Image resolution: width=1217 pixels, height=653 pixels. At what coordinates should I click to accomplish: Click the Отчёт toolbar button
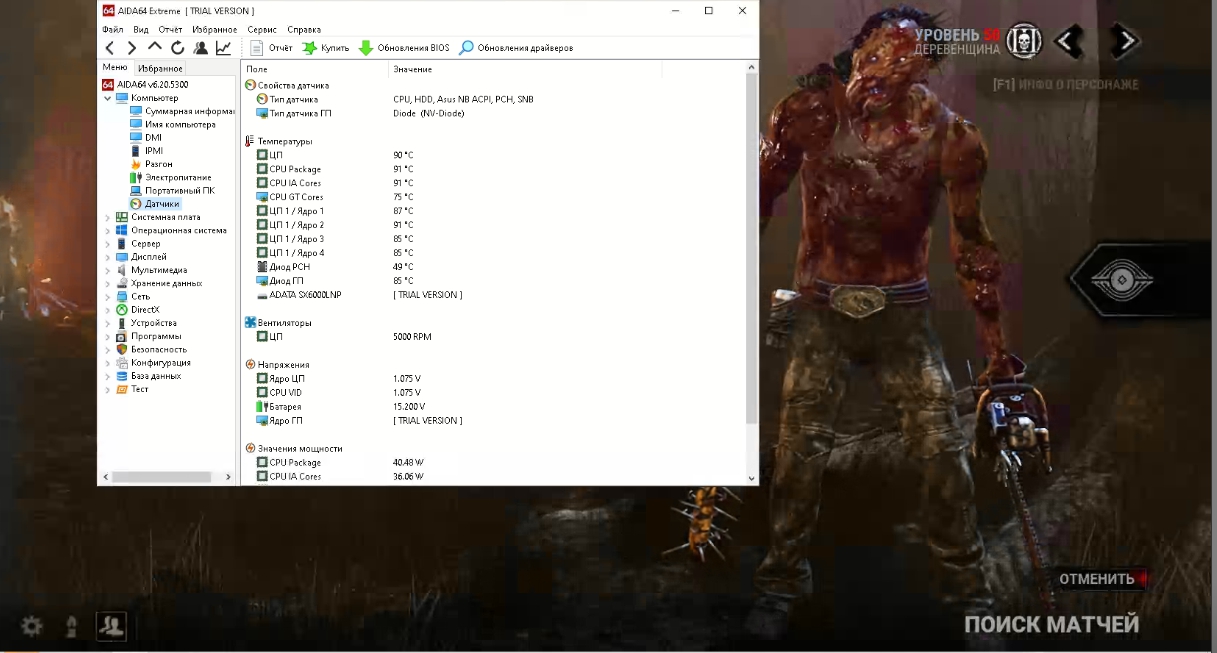pos(271,47)
